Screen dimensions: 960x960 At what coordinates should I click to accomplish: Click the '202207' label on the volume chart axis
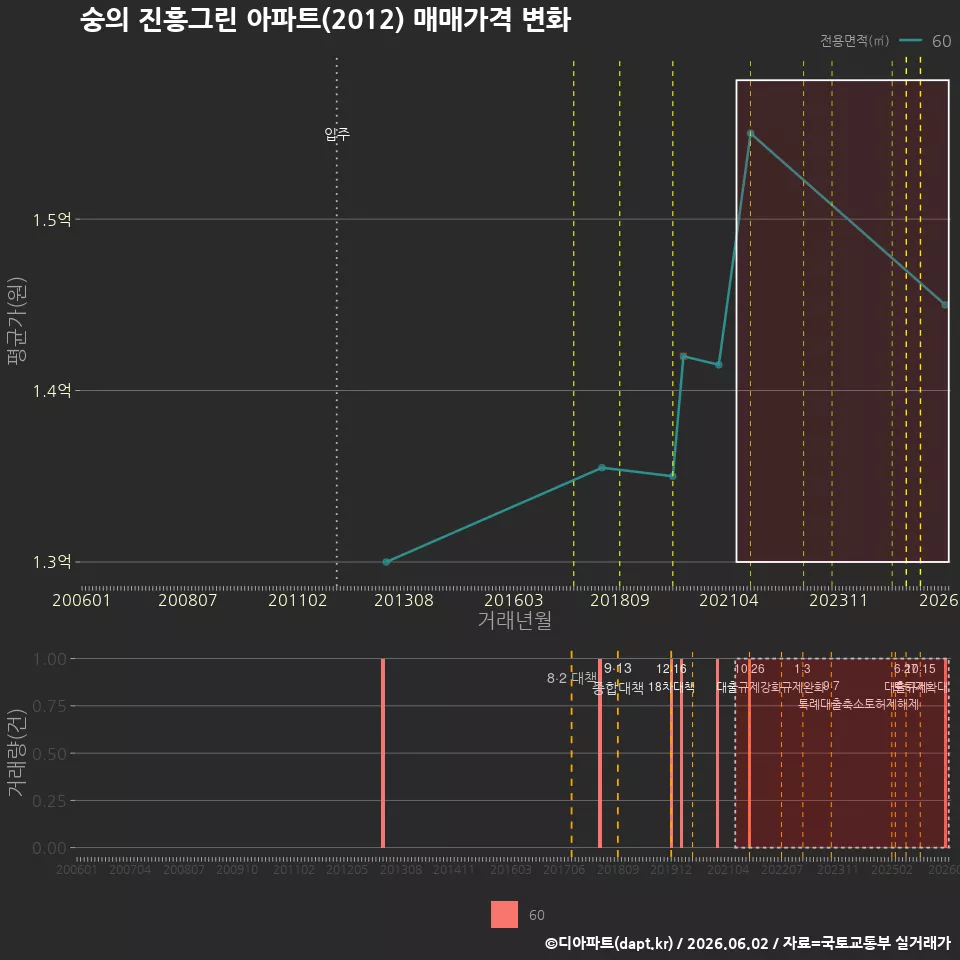click(x=782, y=869)
